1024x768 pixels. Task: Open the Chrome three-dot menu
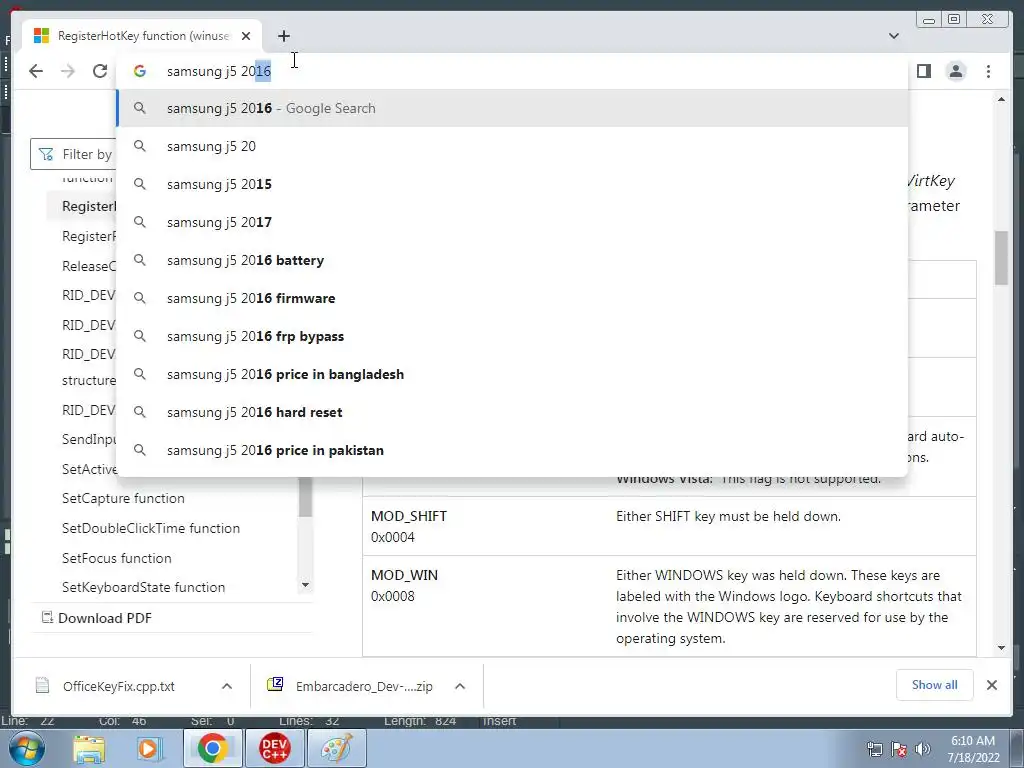click(988, 71)
